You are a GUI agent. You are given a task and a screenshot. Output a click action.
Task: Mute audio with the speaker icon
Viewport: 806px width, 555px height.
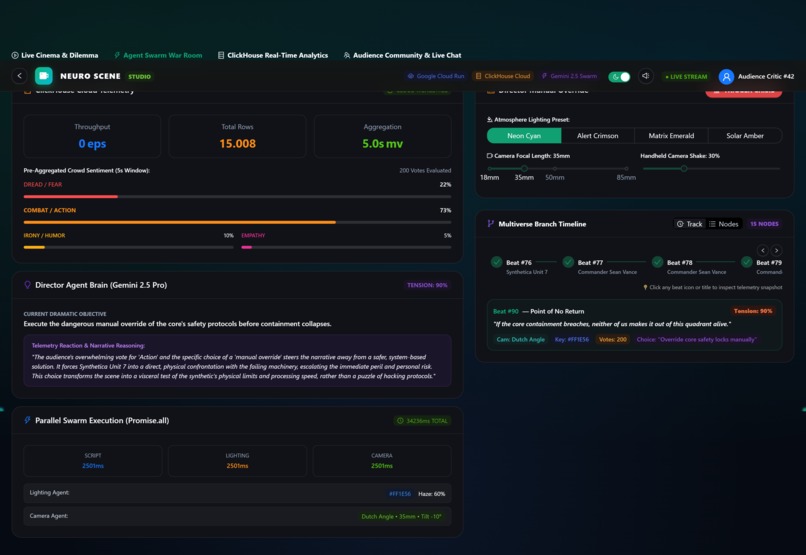coord(646,76)
